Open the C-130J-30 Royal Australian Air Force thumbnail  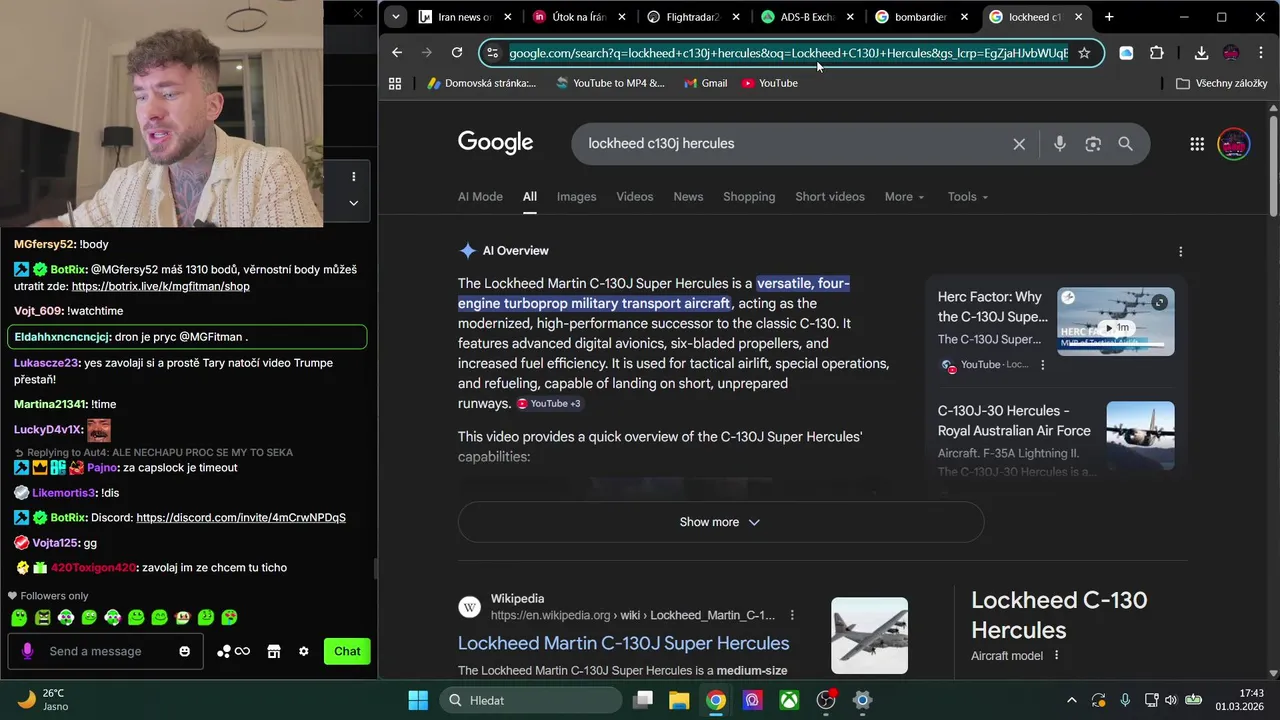1140,436
